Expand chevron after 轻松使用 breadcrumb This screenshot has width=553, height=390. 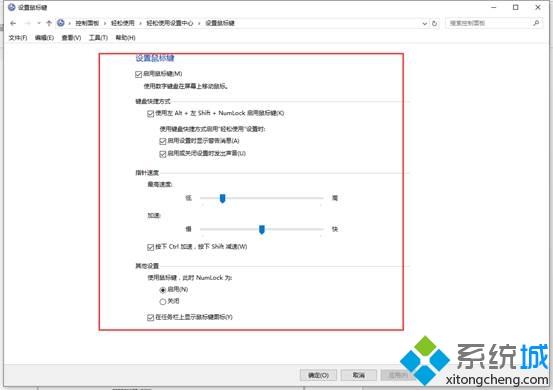pyautogui.click(x=140, y=23)
